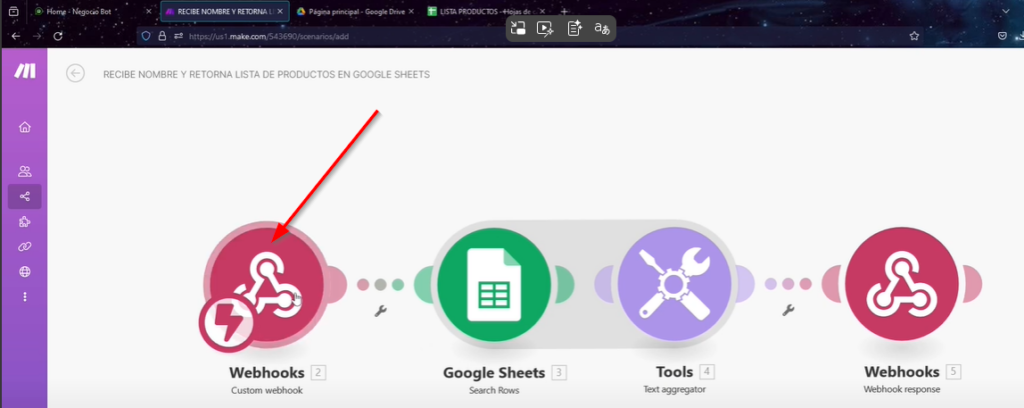Close the LISTA PRODUCTOS tab
This screenshot has height=408, width=1024.
point(544,11)
